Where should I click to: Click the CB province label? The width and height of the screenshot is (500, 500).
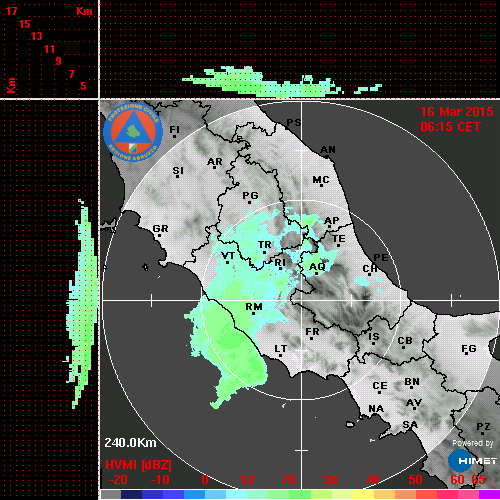click(405, 341)
